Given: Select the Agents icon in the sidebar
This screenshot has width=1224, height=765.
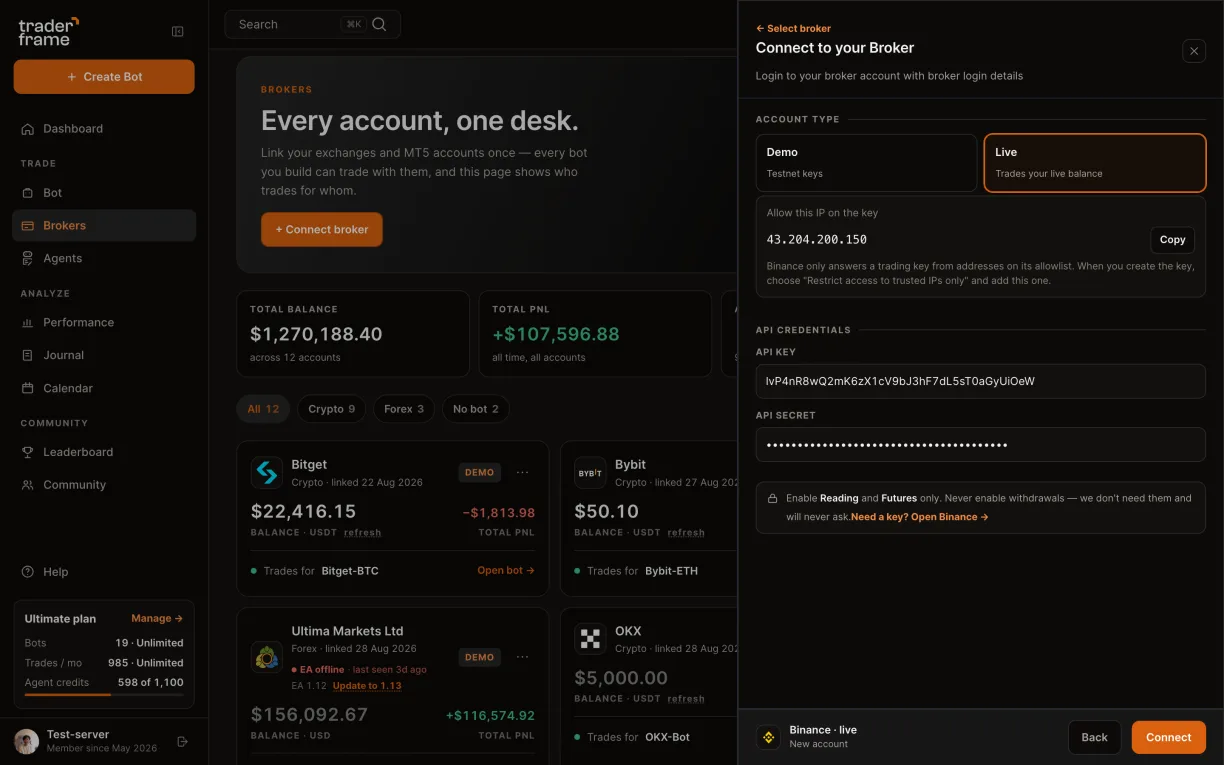Looking at the screenshot, I should click(28, 258).
